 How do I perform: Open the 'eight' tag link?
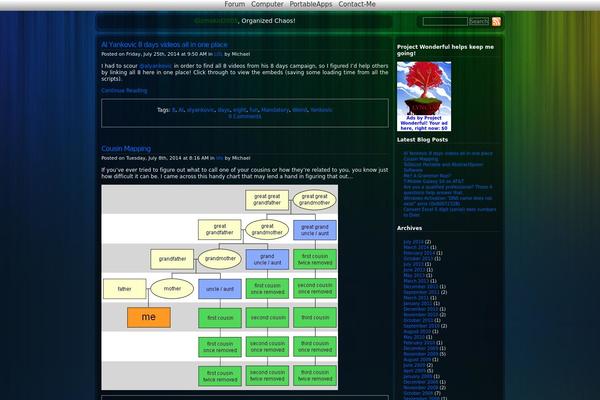[x=240, y=110]
